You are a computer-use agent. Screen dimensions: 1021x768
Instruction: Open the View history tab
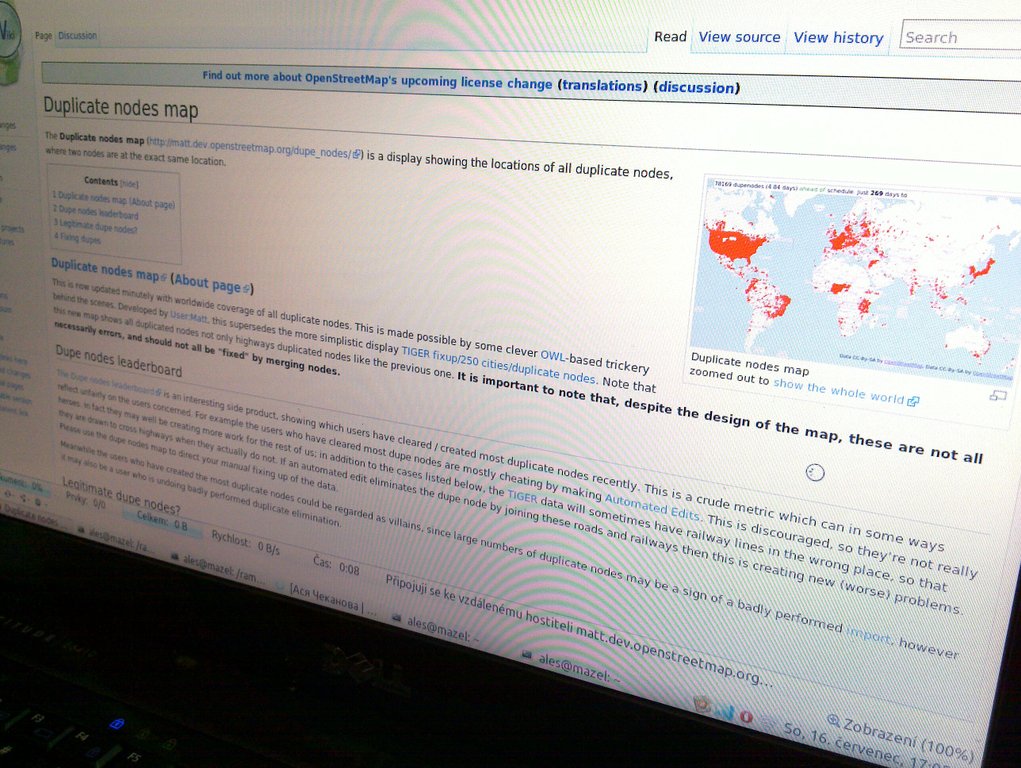838,38
